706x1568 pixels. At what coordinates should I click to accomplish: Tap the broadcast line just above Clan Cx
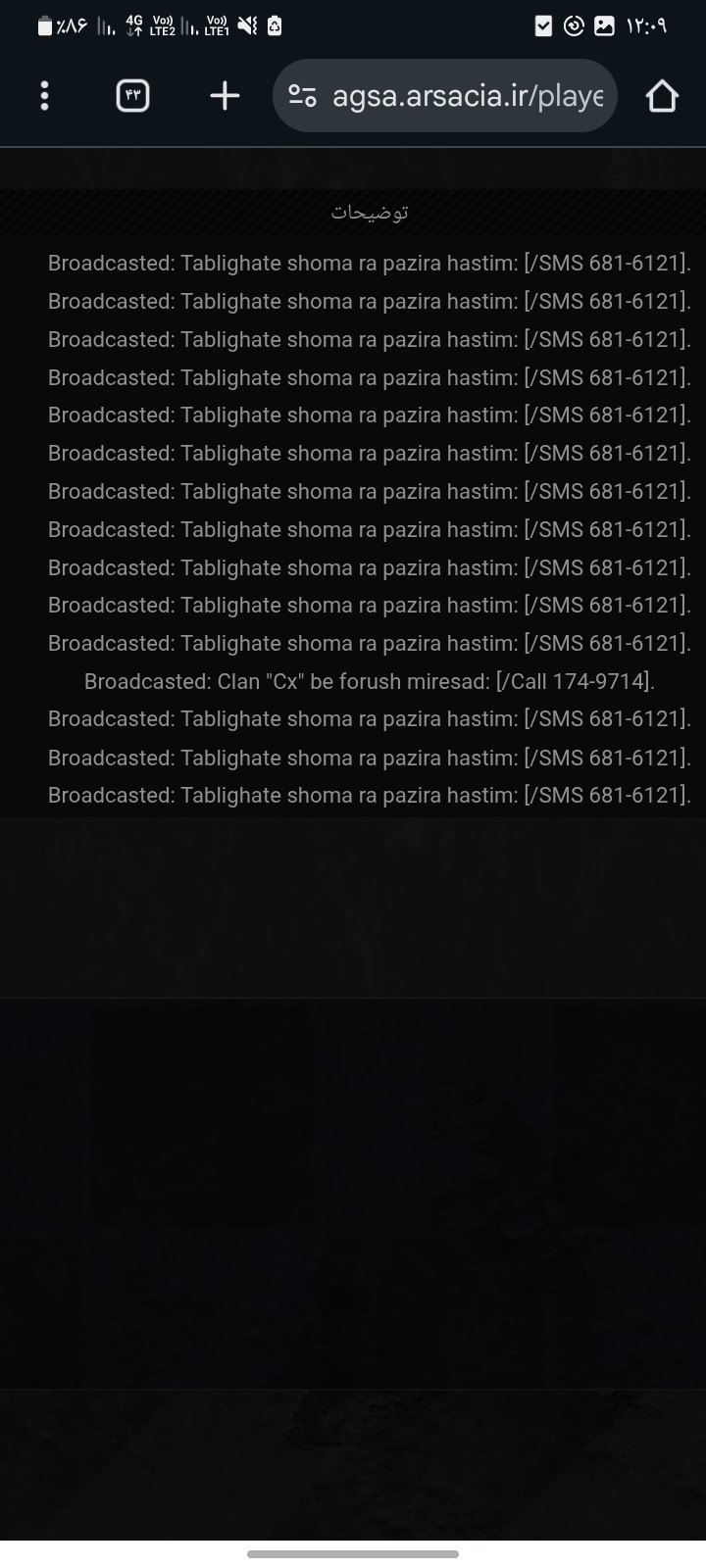pos(370,643)
